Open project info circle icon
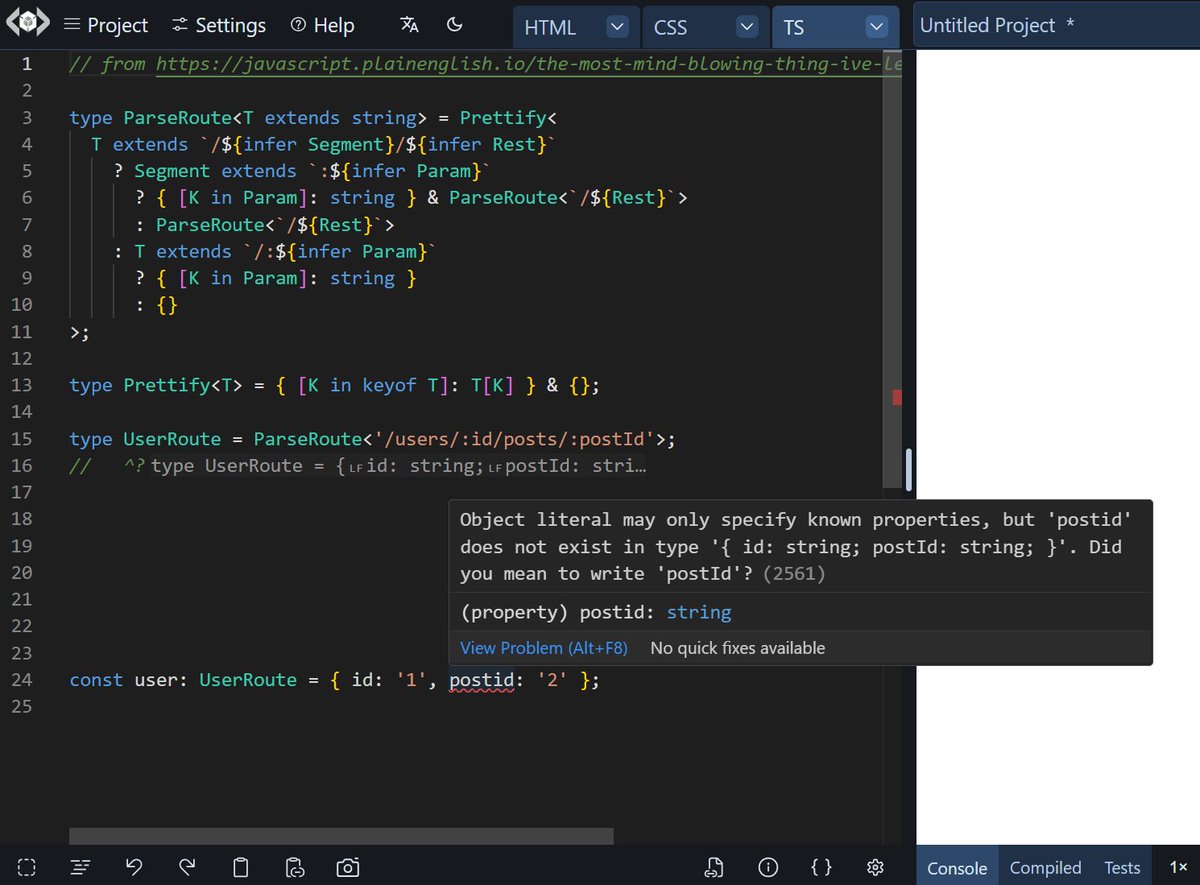Viewport: 1200px width, 885px height. click(x=768, y=867)
